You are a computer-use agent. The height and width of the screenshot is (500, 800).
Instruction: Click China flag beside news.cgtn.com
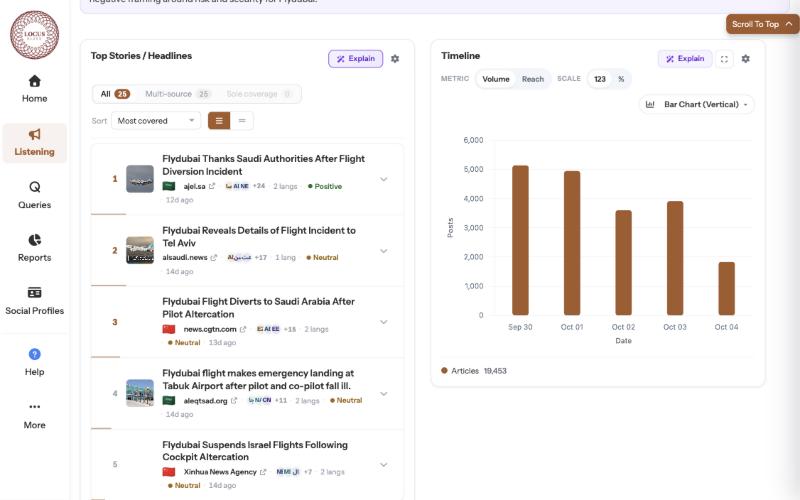[169, 329]
